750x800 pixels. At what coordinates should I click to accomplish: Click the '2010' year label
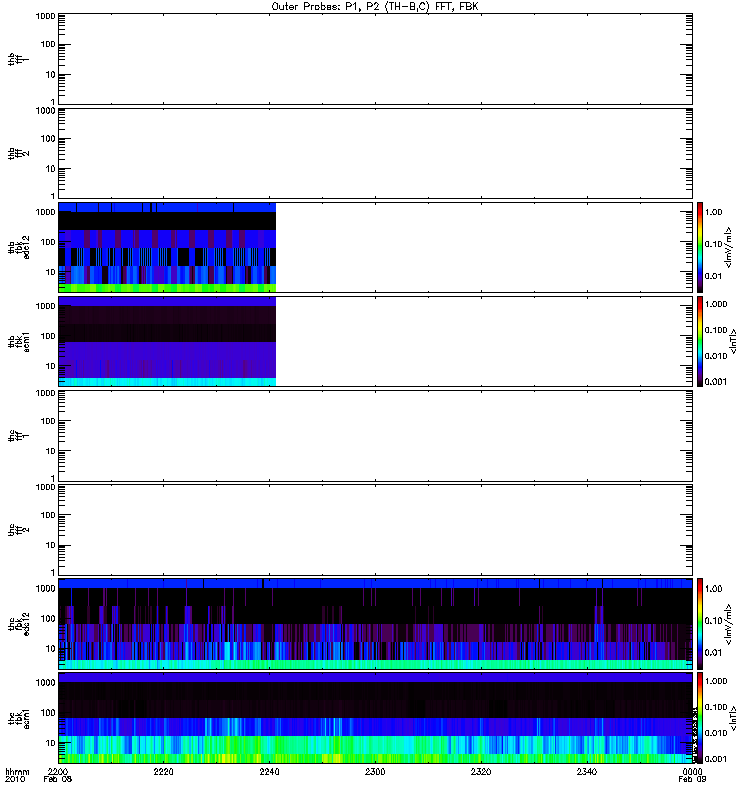point(14,779)
